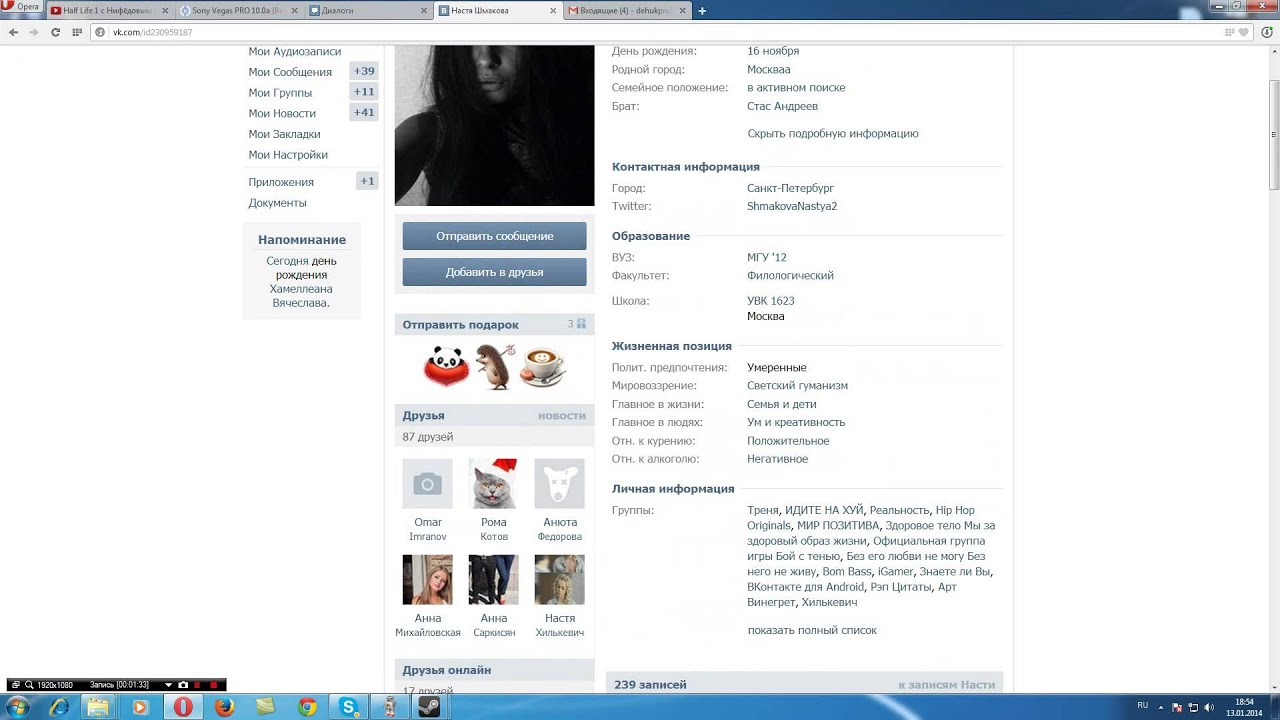Click camera screenshot icon on recorder bar
This screenshot has height=720, width=1280.
183,685
